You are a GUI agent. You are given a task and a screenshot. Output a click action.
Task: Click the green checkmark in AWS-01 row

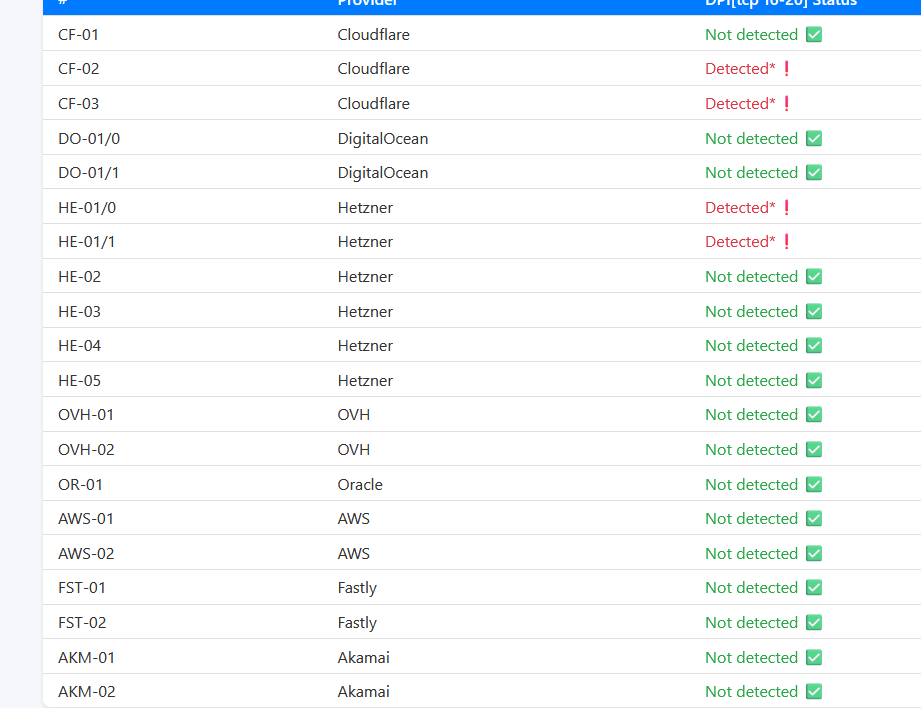coord(814,519)
